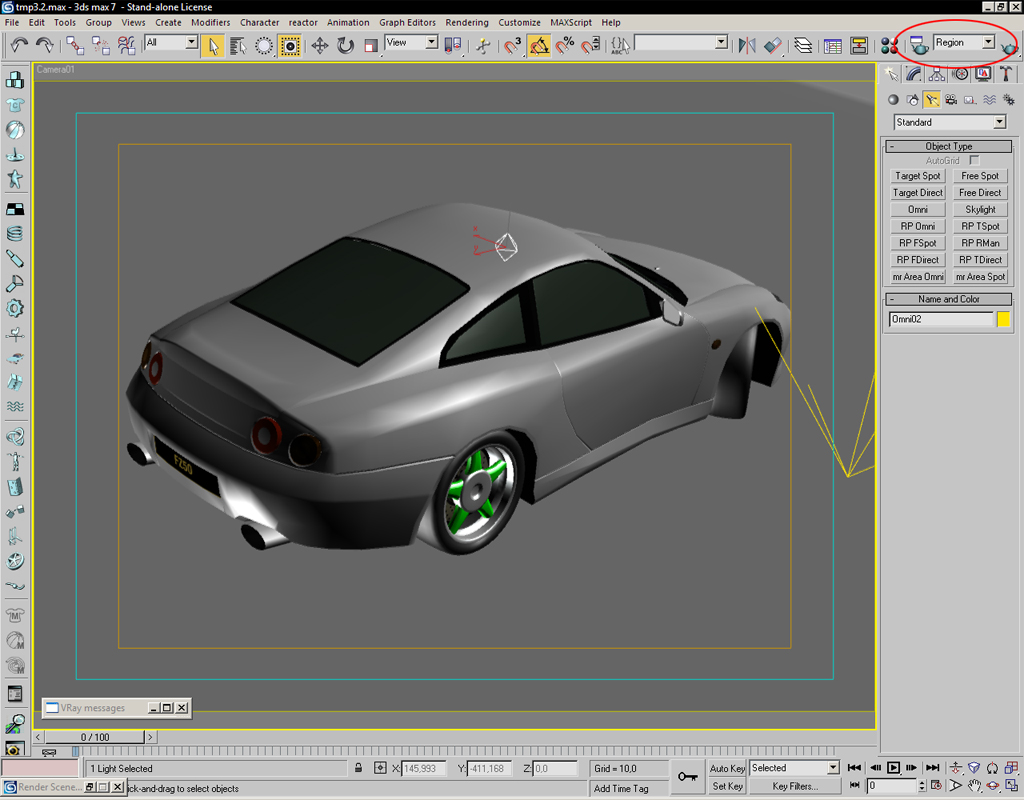Click the Target Spot light button

[917, 176]
